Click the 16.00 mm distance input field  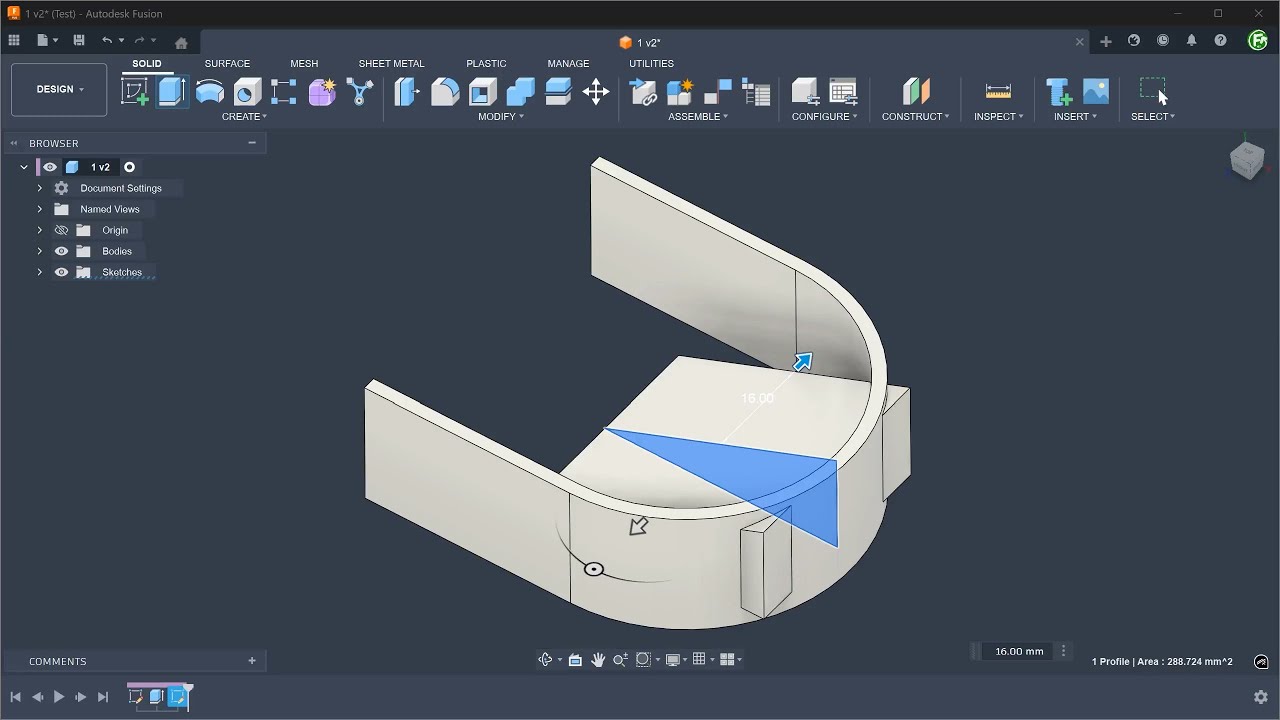pyautogui.click(x=1018, y=651)
